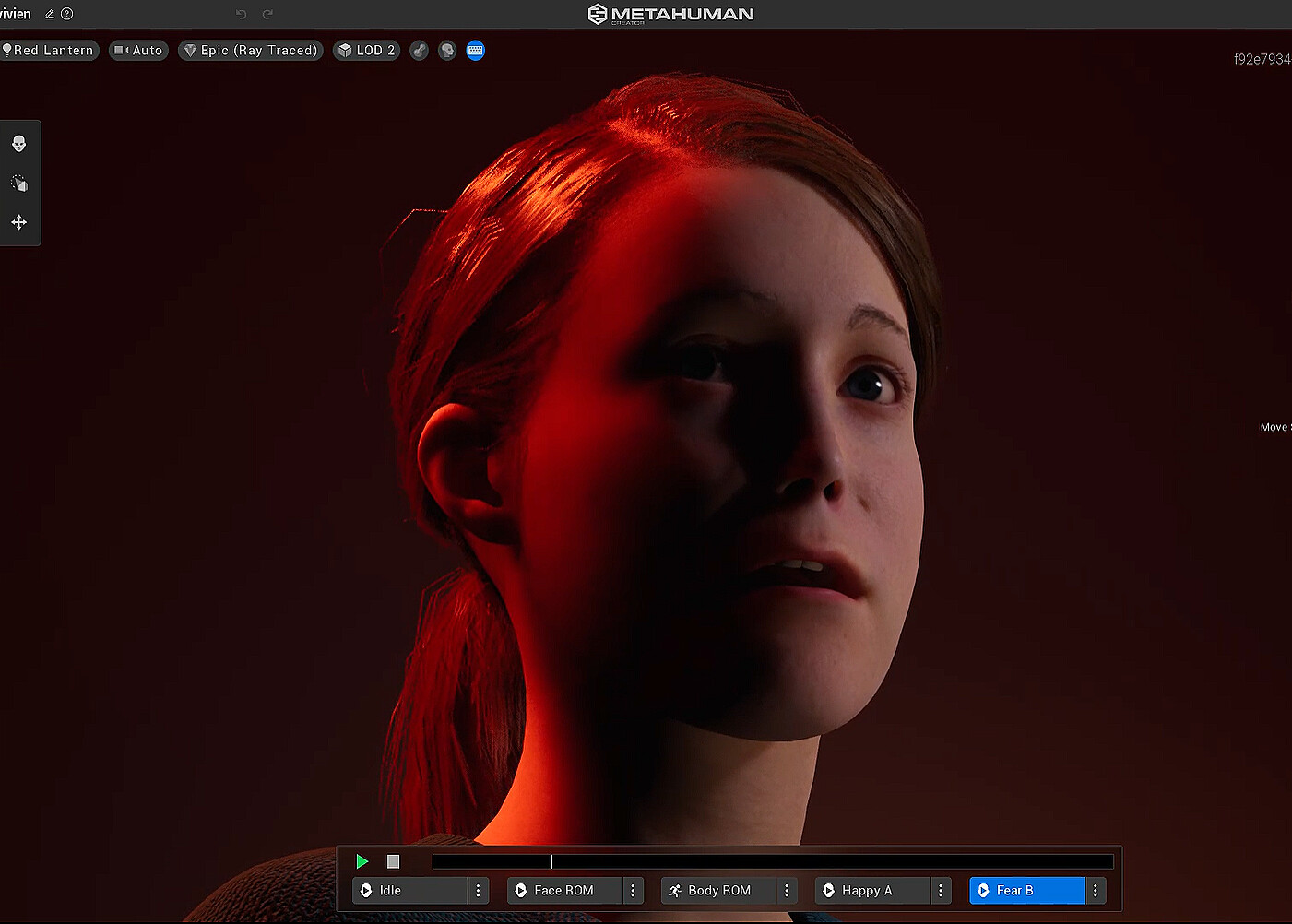Screen dimensions: 1292x924
Task: Select the Blend face tool icon
Action: tap(19, 144)
